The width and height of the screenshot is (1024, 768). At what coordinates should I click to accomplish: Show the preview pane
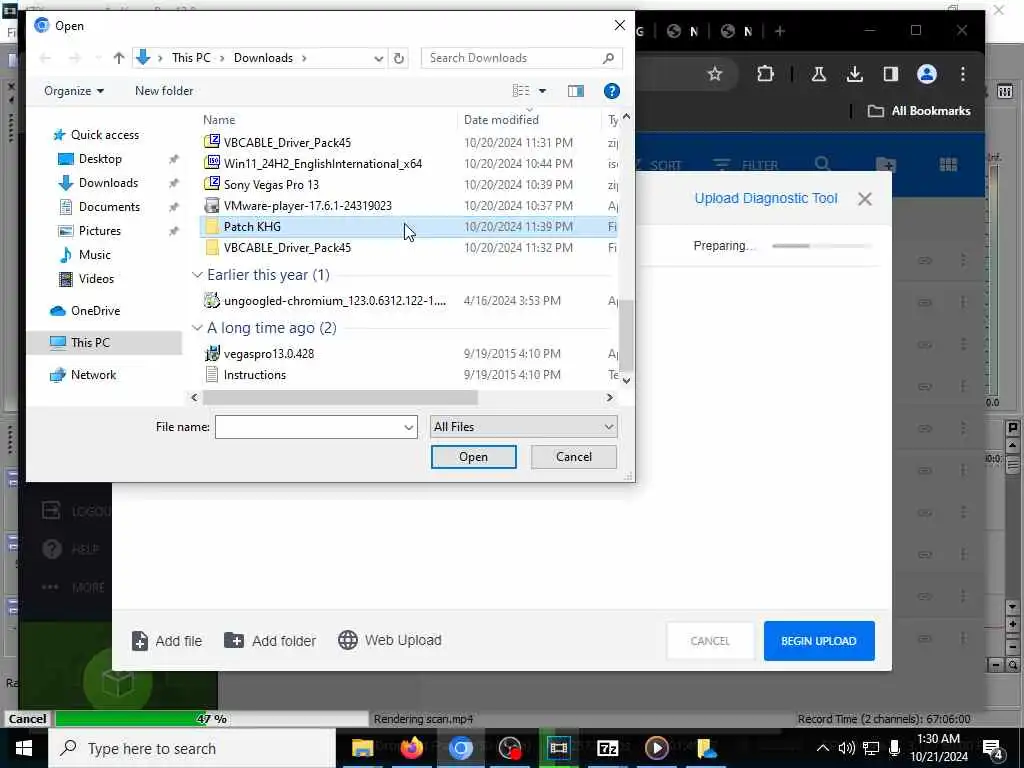pos(575,91)
